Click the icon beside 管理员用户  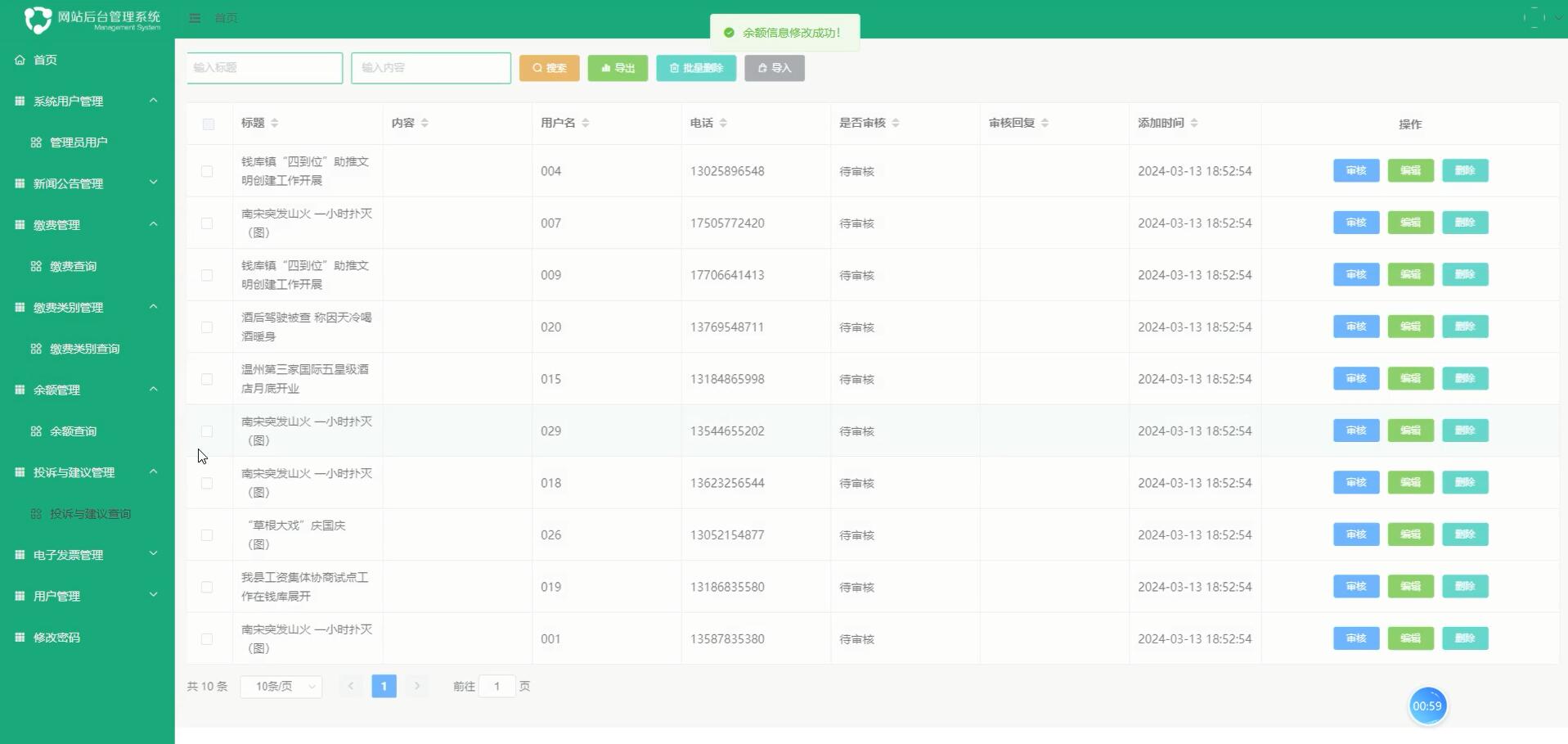tap(36, 142)
